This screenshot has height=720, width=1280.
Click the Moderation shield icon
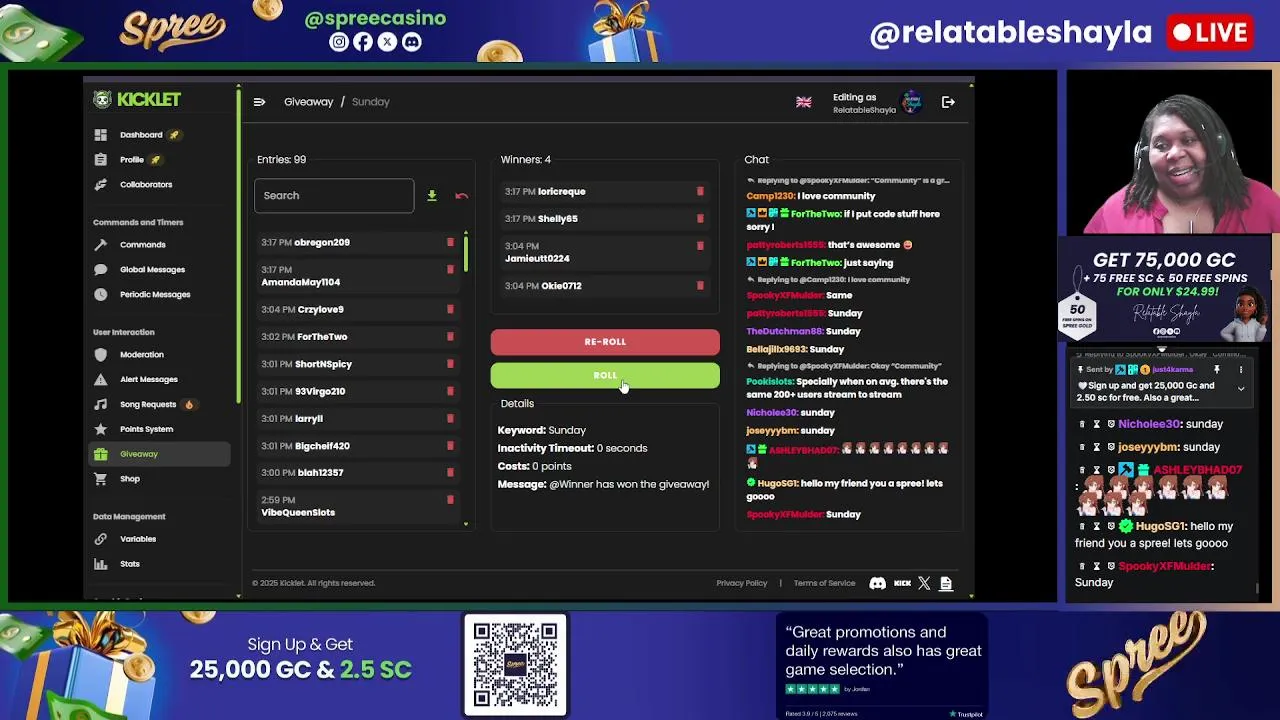point(100,355)
